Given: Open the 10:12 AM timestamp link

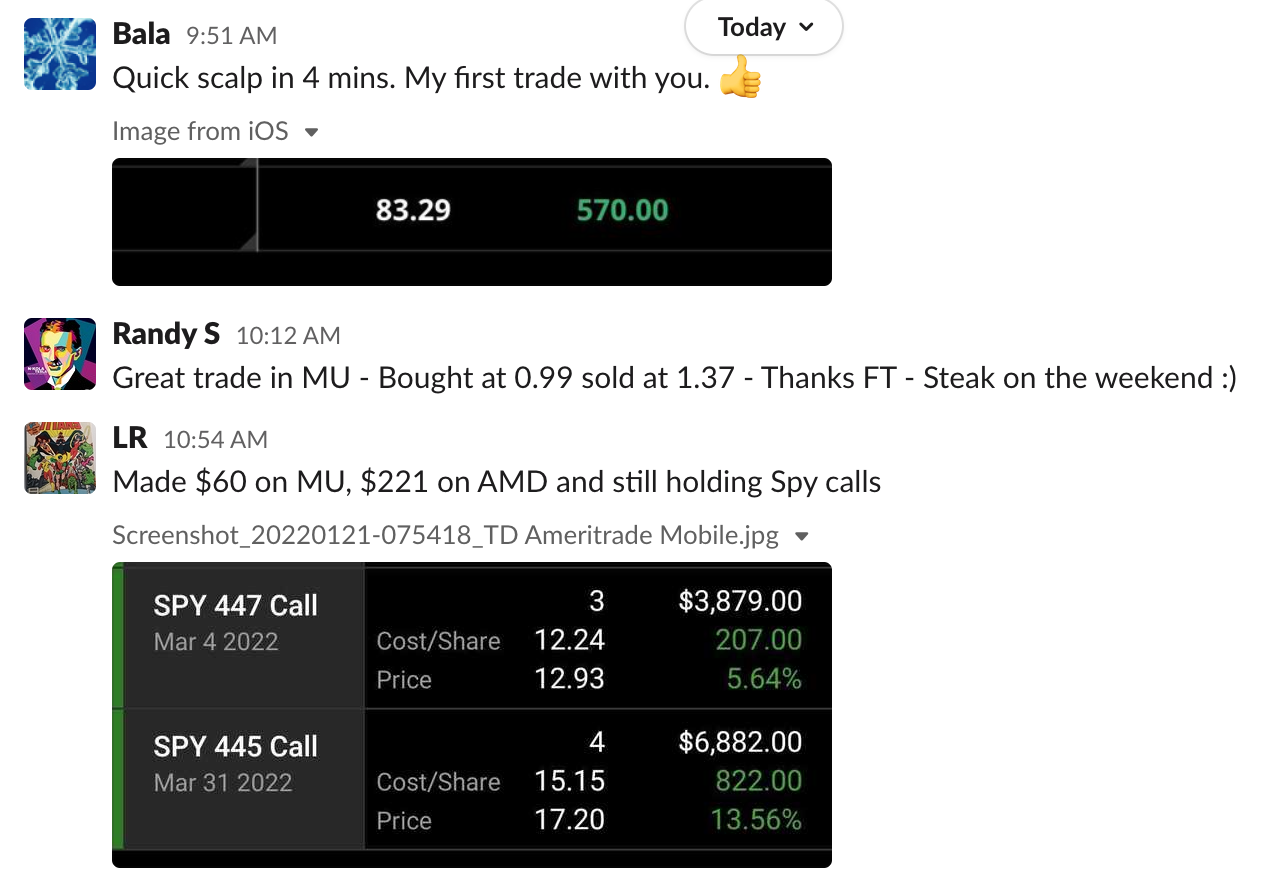Looking at the screenshot, I should point(288,336).
